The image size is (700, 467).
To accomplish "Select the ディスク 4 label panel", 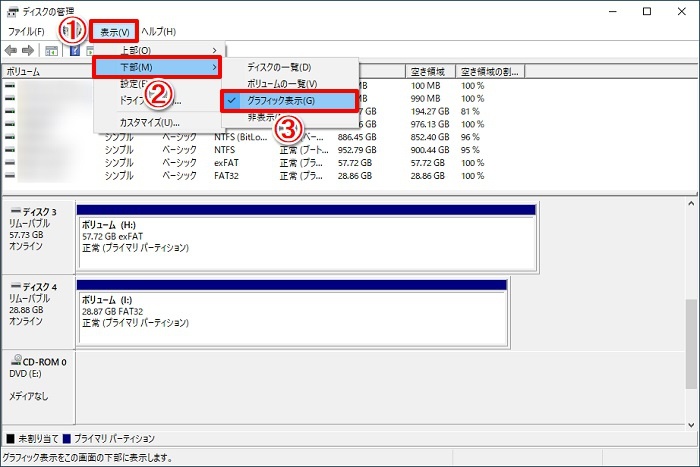I will pyautogui.click(x=38, y=312).
